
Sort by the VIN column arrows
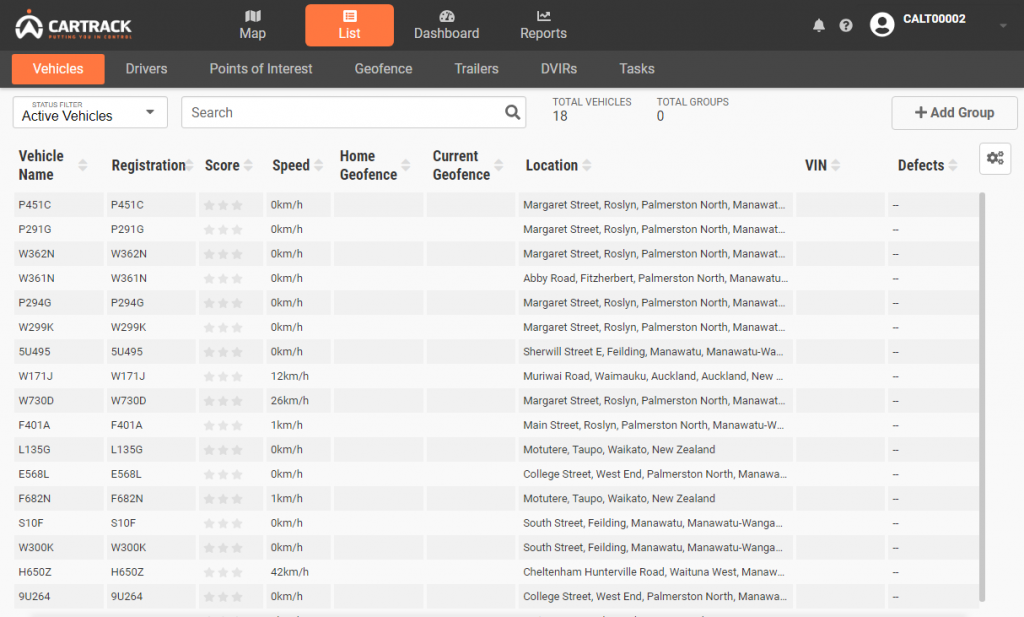coord(835,165)
